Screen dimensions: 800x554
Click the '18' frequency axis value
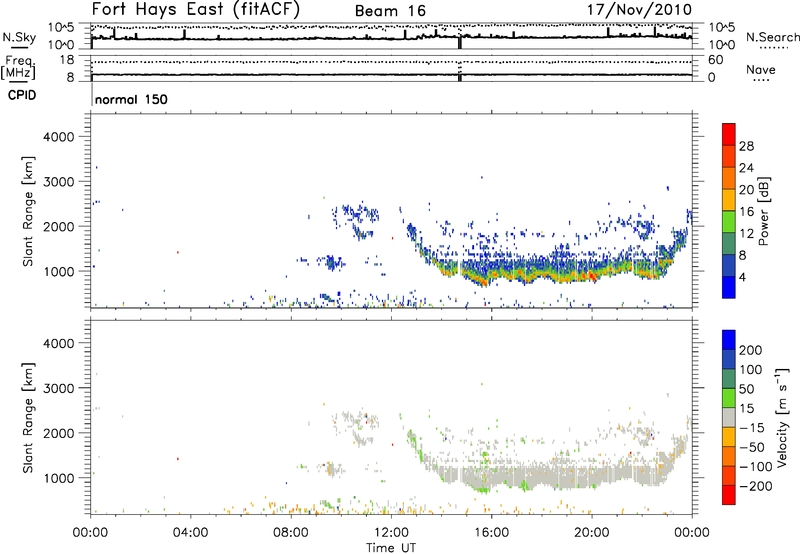coord(68,60)
